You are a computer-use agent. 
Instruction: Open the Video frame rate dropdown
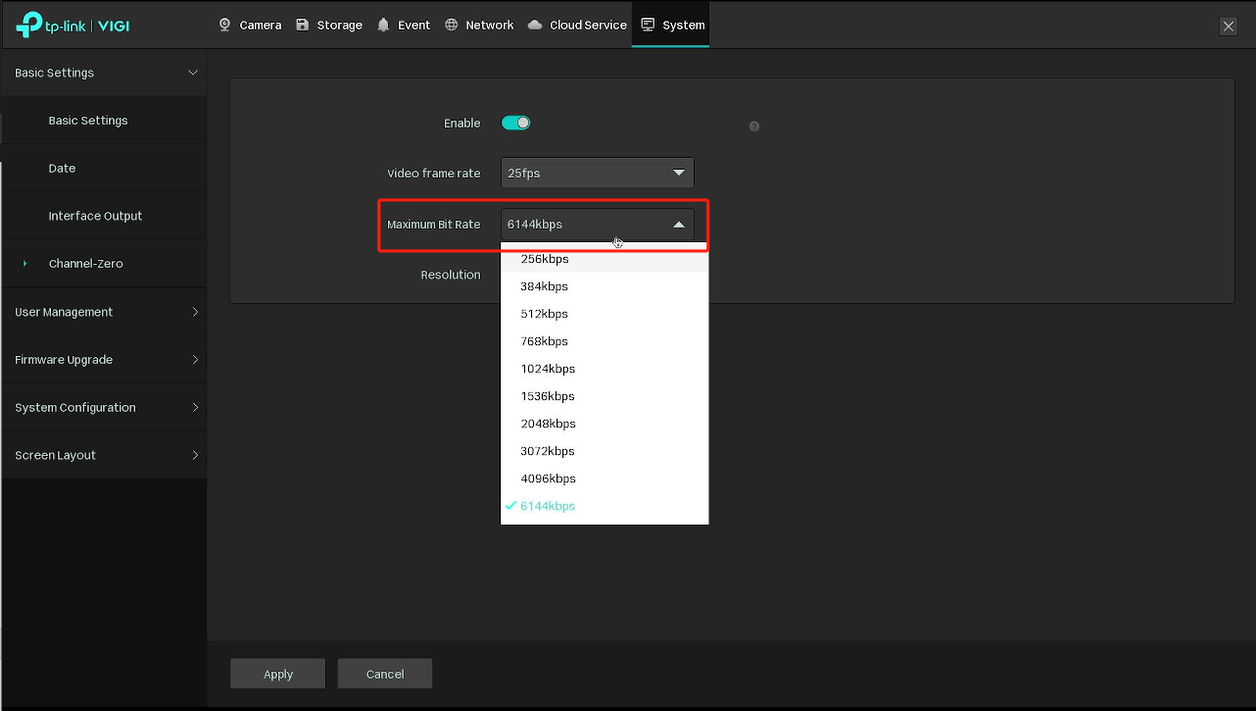point(597,173)
